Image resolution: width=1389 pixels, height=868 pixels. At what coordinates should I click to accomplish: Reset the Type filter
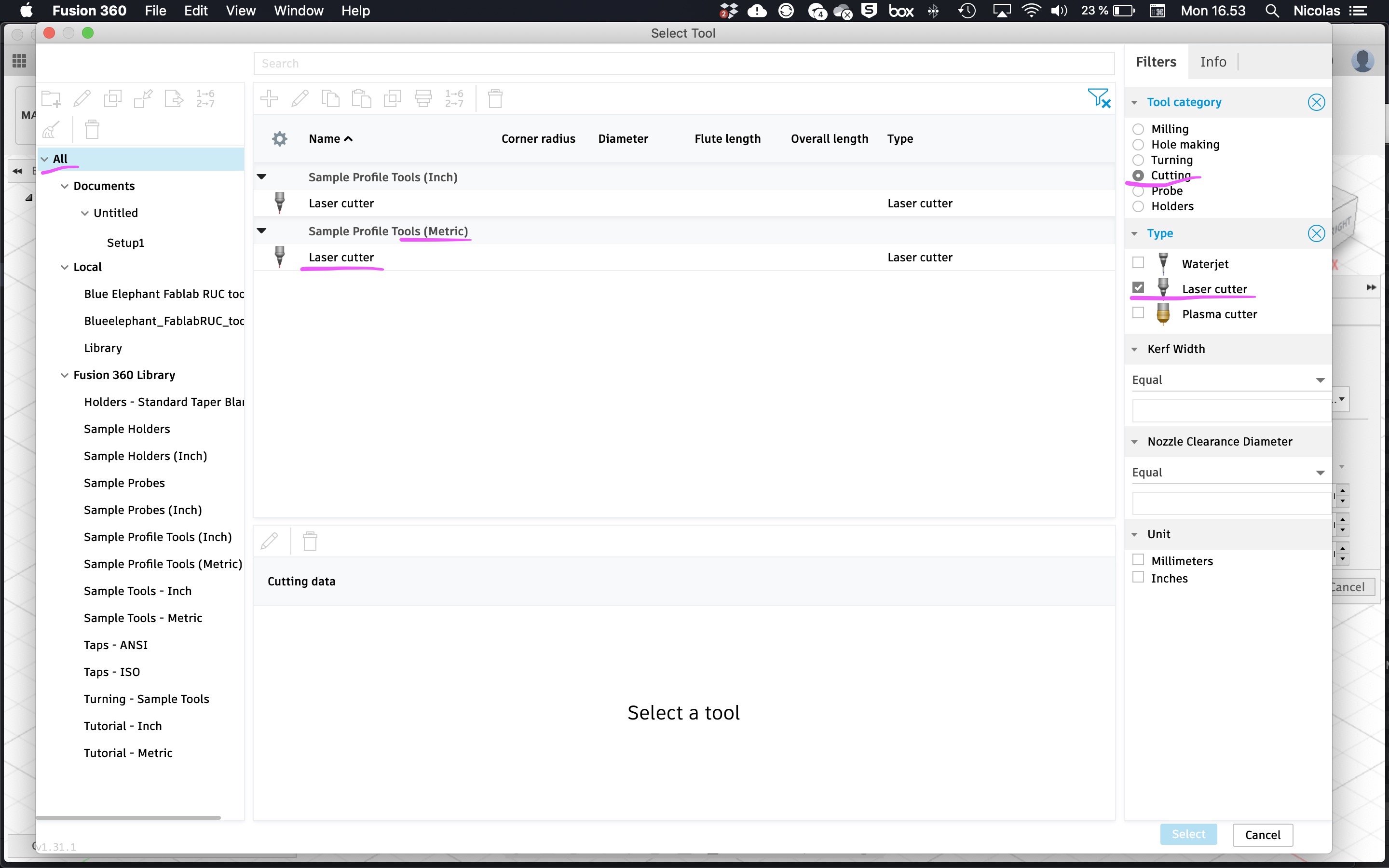[1316, 233]
